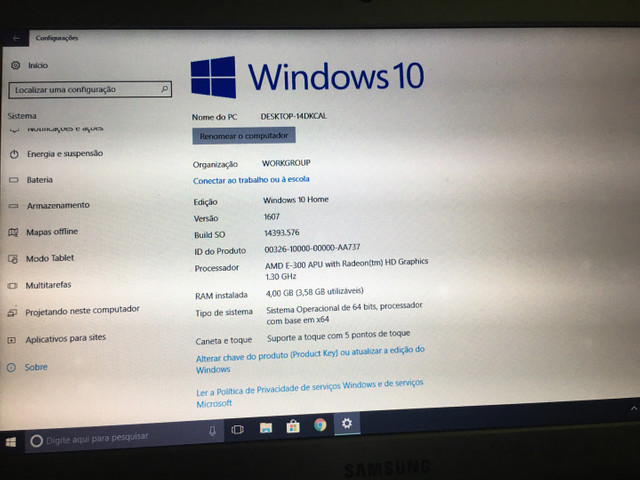640x480 pixels.
Task: Click the Início label
Action: click(38, 65)
